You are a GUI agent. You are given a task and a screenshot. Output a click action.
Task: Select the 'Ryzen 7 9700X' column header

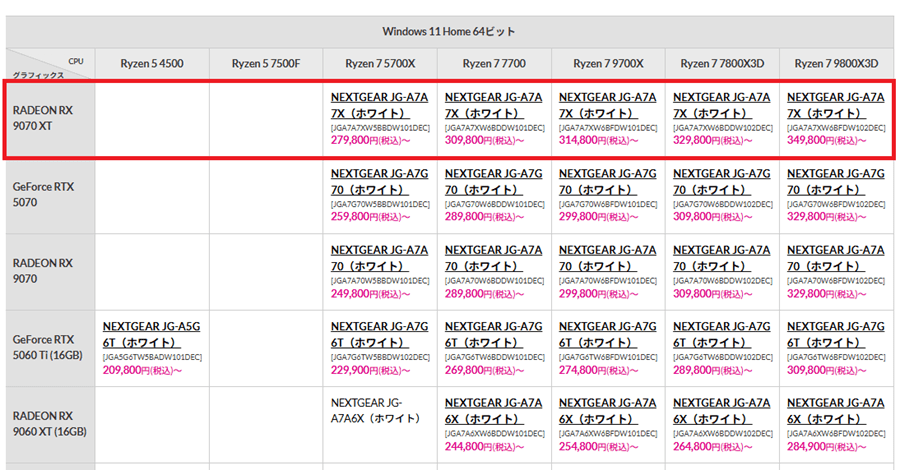pos(608,64)
